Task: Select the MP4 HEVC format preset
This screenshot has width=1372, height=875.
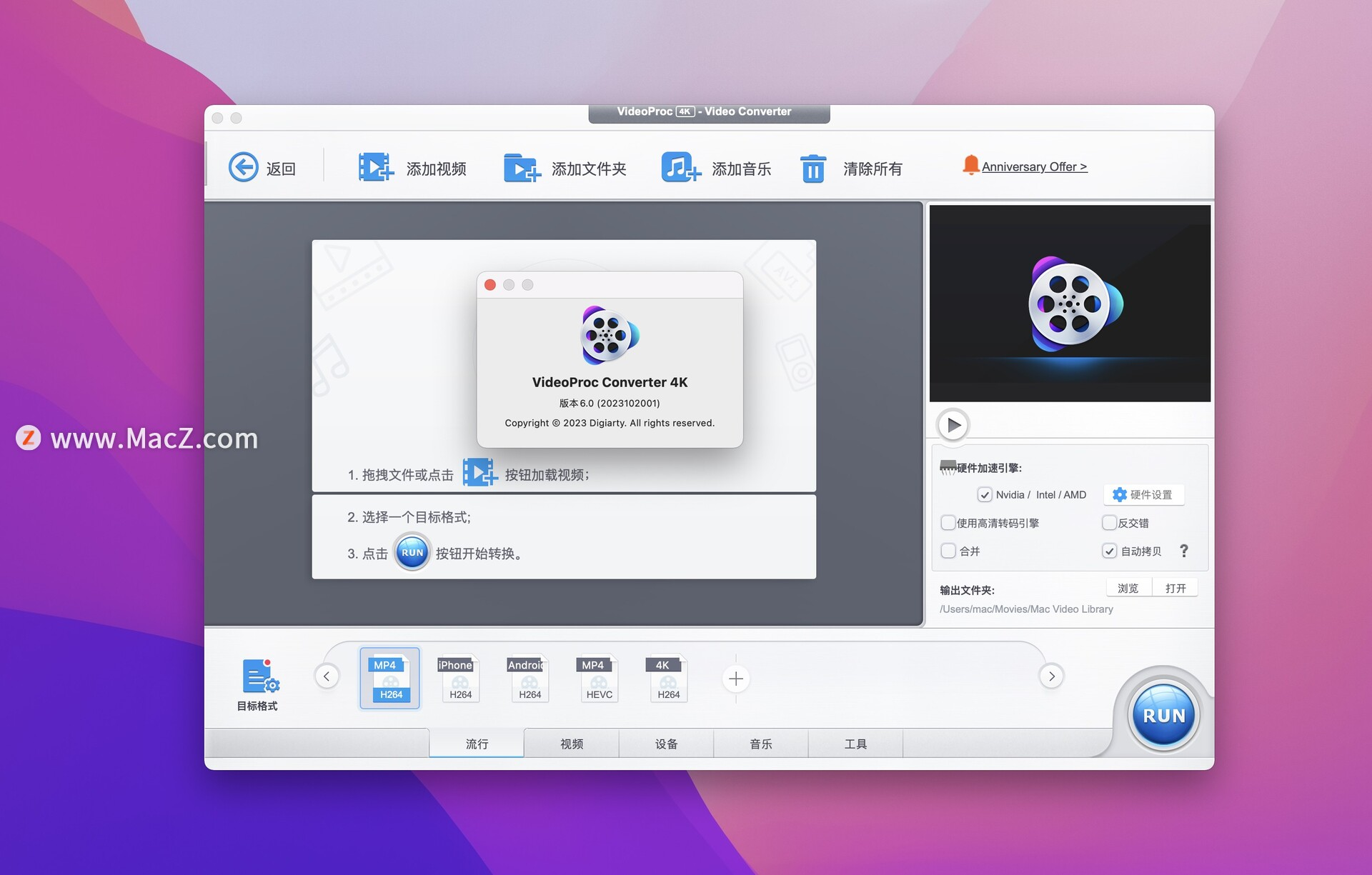Action: coord(597,679)
